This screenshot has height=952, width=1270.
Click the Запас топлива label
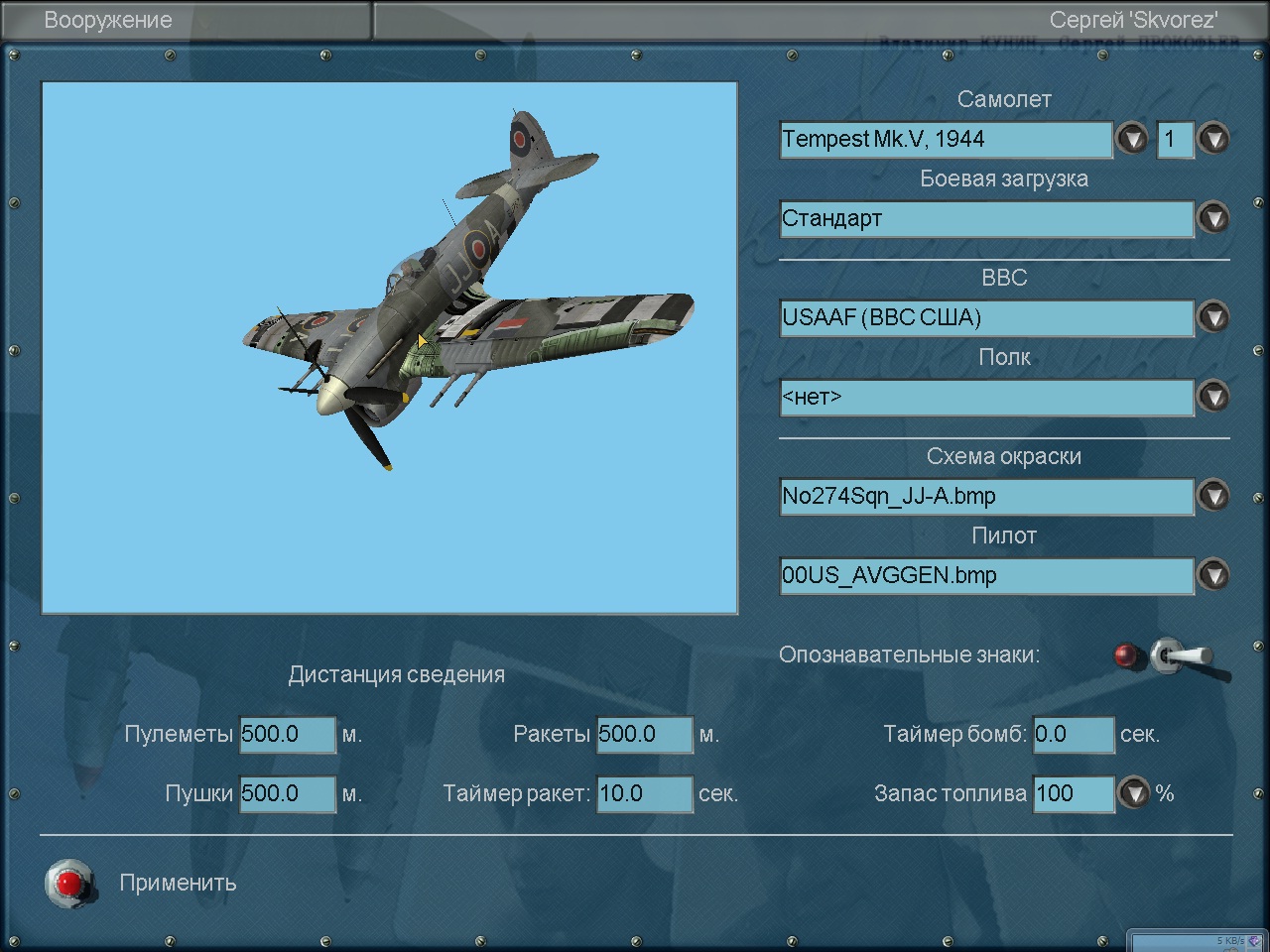[951, 793]
